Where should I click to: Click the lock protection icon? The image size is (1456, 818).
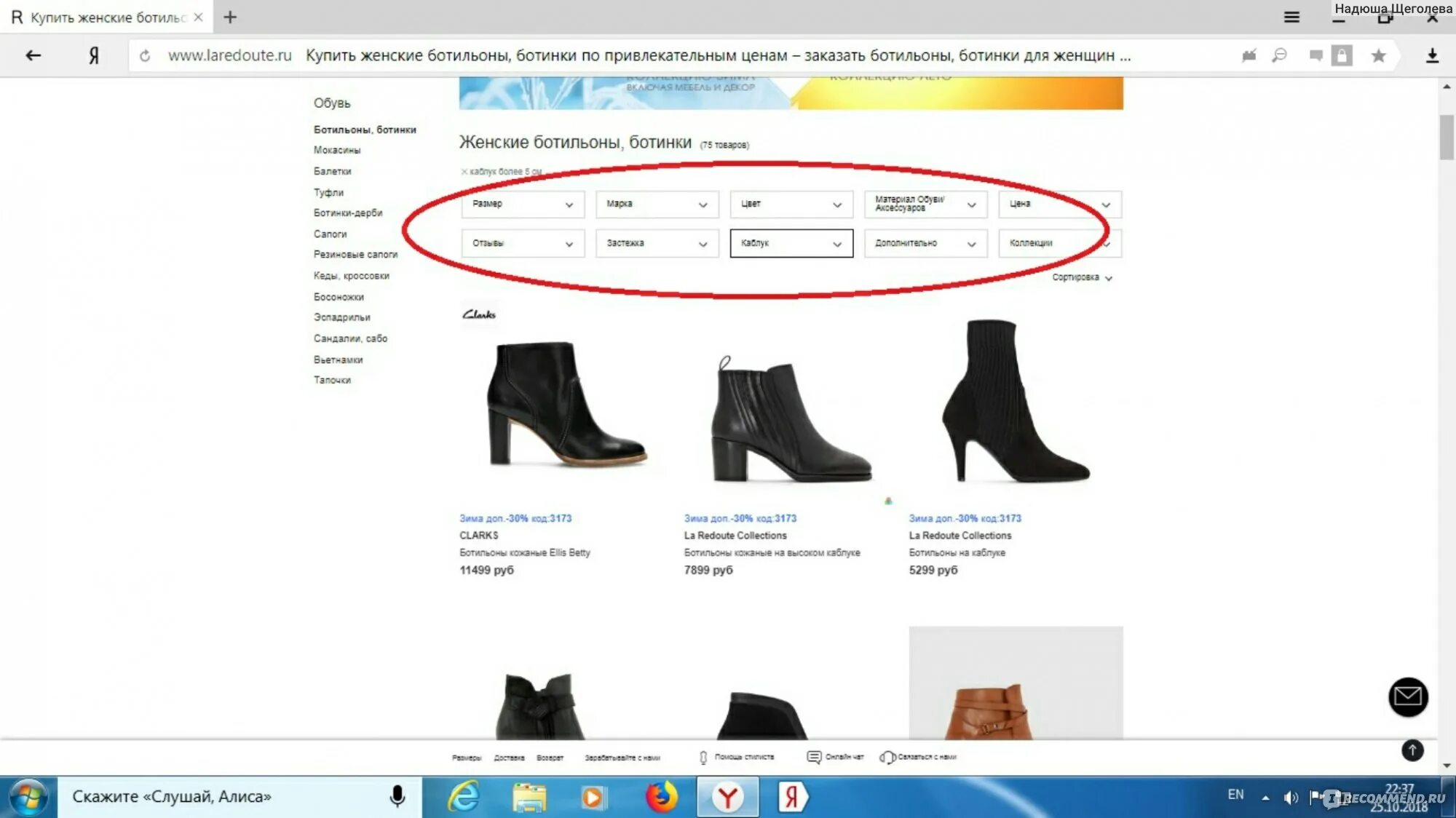click(x=1342, y=55)
